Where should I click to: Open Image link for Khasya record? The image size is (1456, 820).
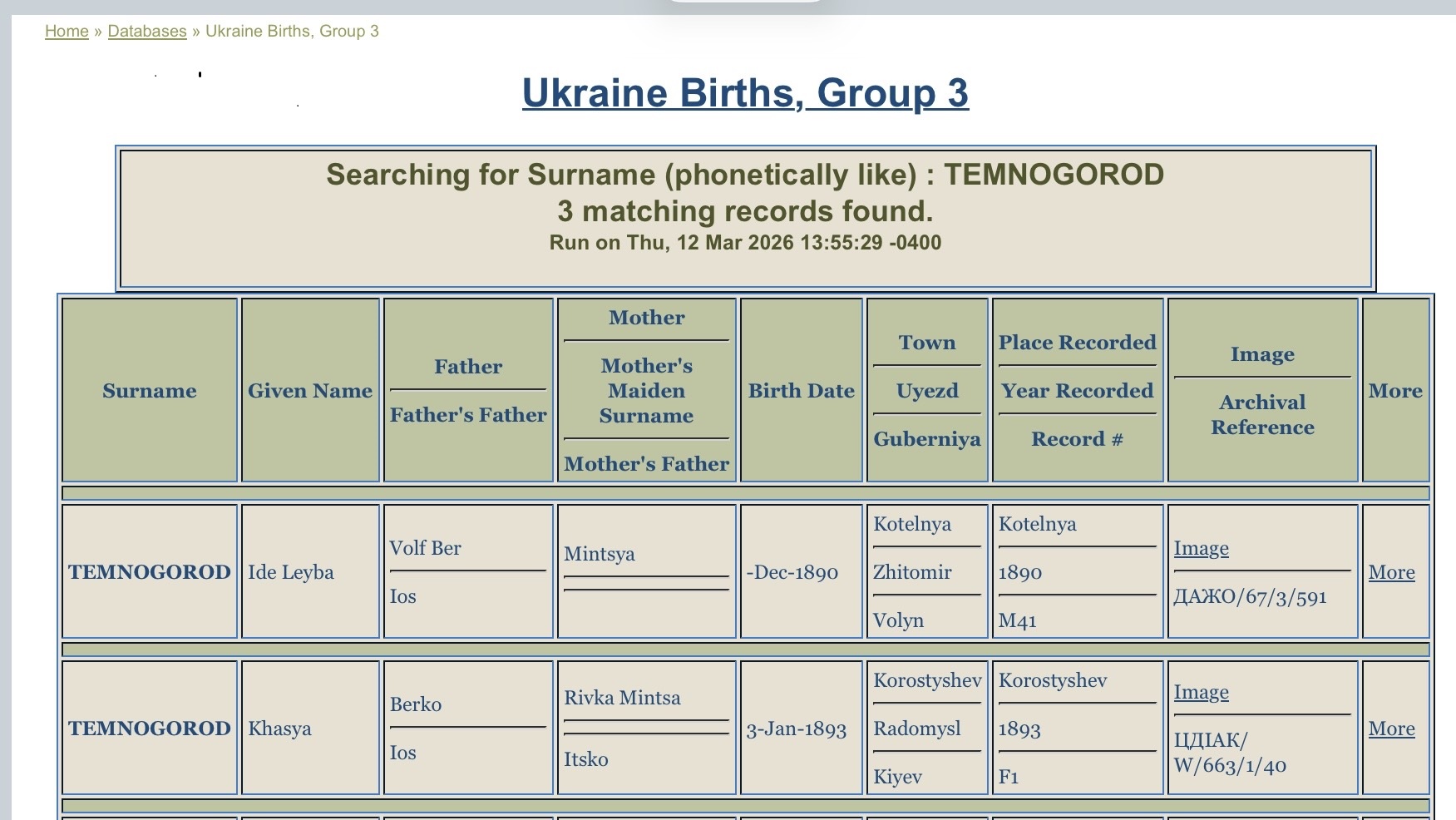click(1201, 692)
